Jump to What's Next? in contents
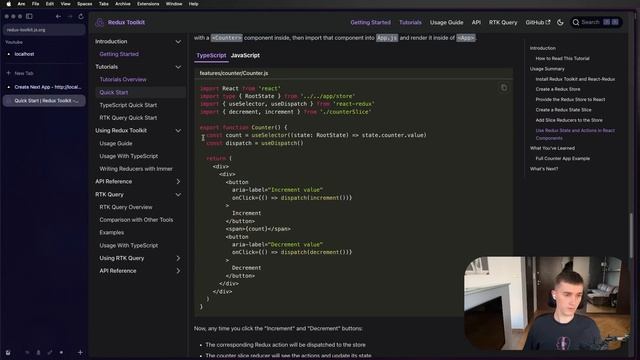 pos(544,169)
